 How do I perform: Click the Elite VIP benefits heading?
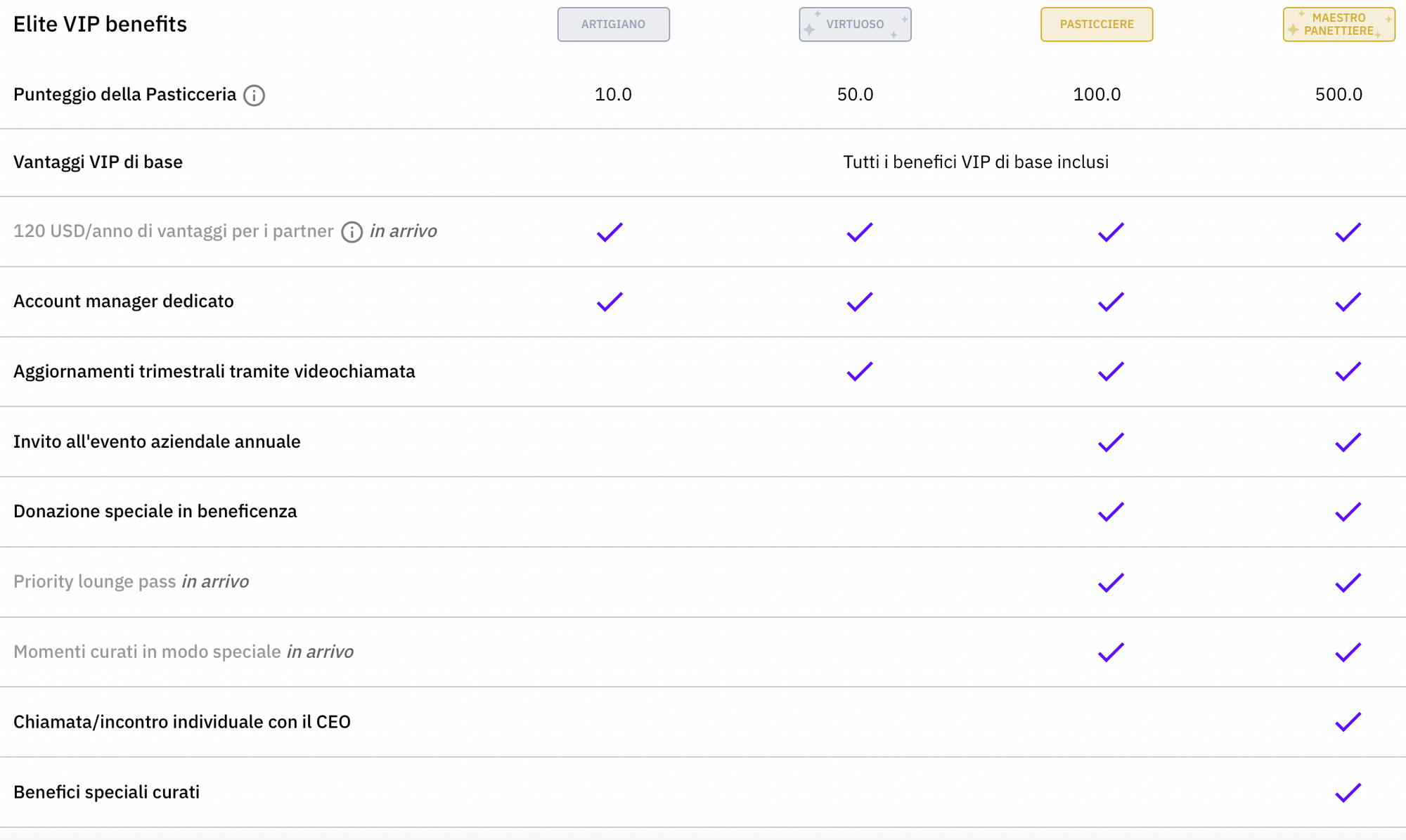point(100,25)
